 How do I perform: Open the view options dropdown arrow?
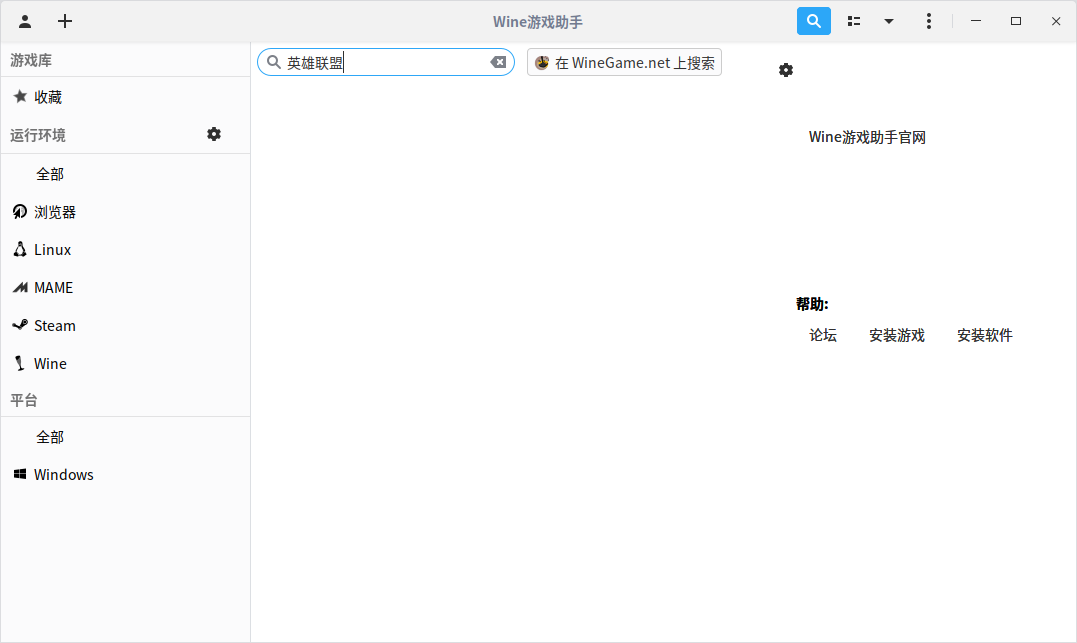[x=889, y=21]
